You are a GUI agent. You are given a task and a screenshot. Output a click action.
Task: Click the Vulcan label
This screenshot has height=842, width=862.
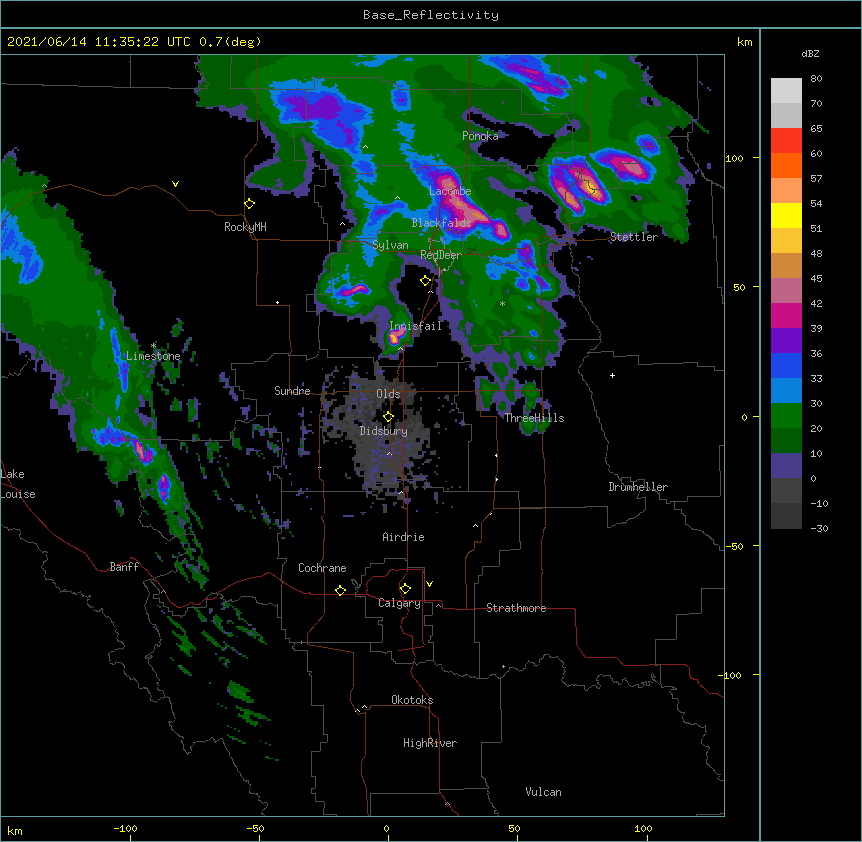pyautogui.click(x=543, y=792)
